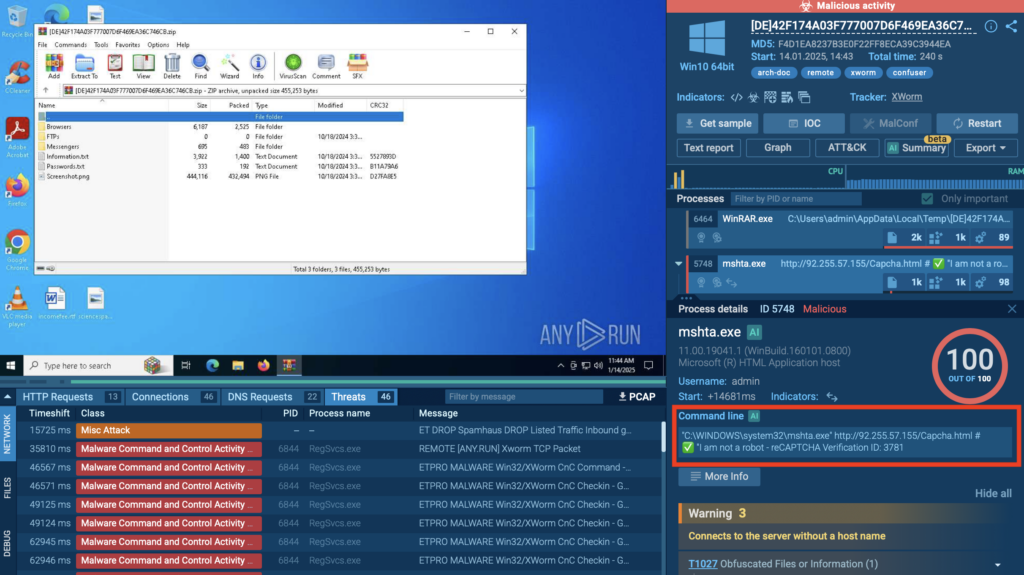
Task: Open the task info circle icon
Action: pyautogui.click(x=991, y=26)
